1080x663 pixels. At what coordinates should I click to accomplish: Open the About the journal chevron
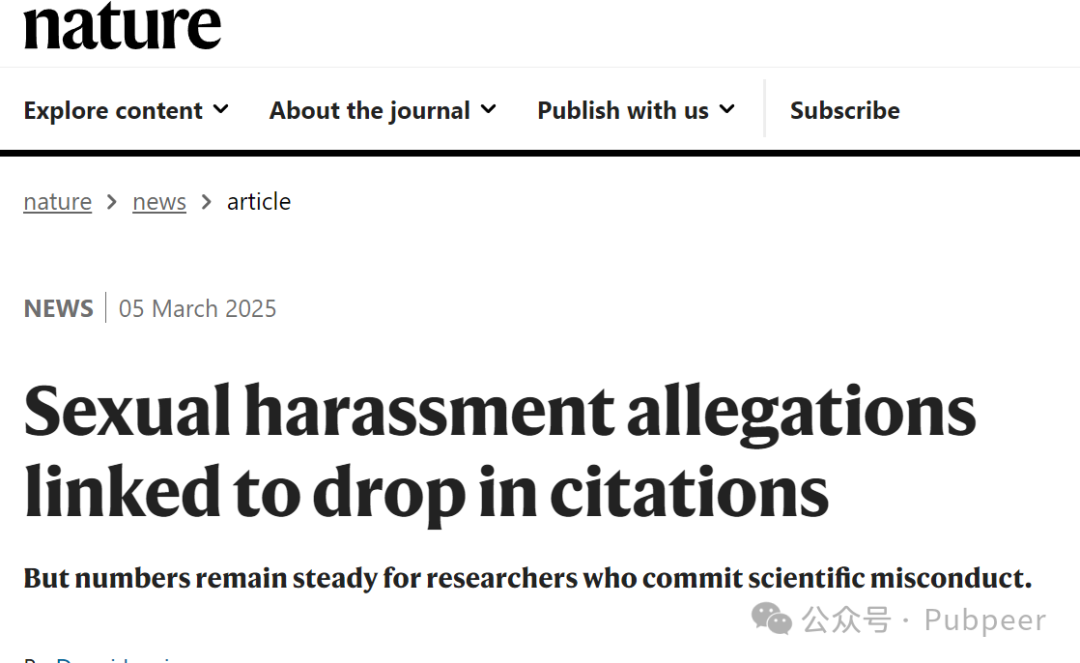[x=488, y=109]
